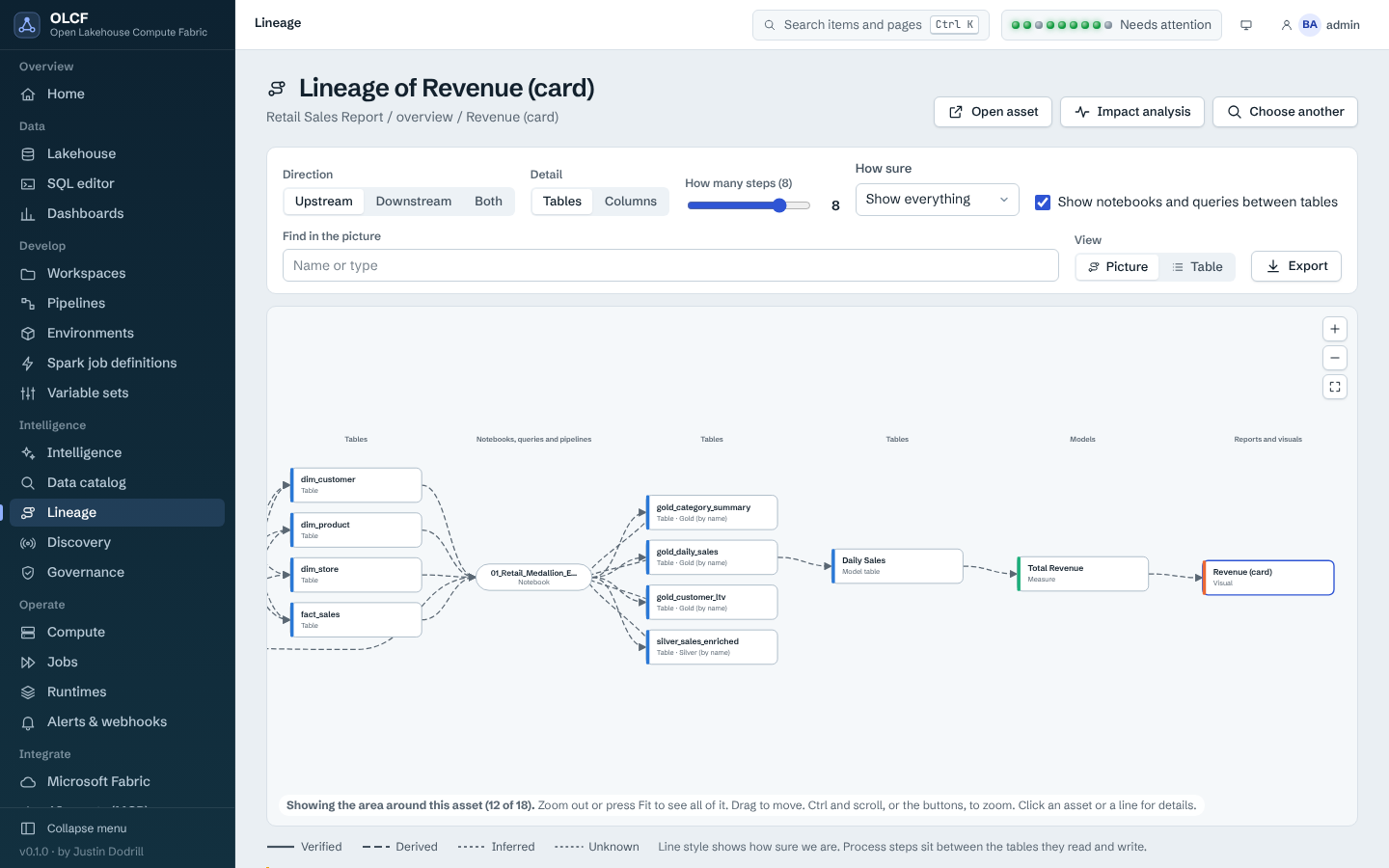
Task: Open Workspaces folder icon
Action: point(28,273)
